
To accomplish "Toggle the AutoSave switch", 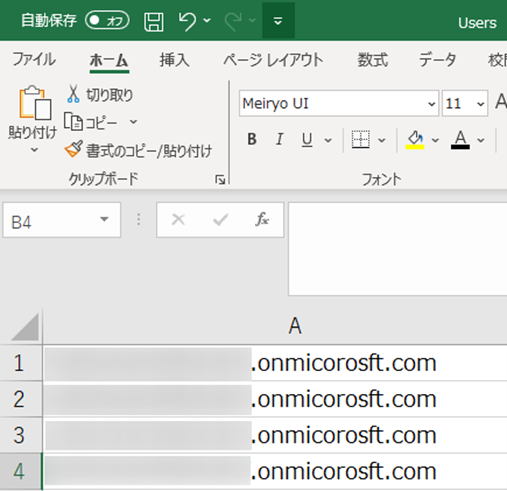I will (x=107, y=21).
